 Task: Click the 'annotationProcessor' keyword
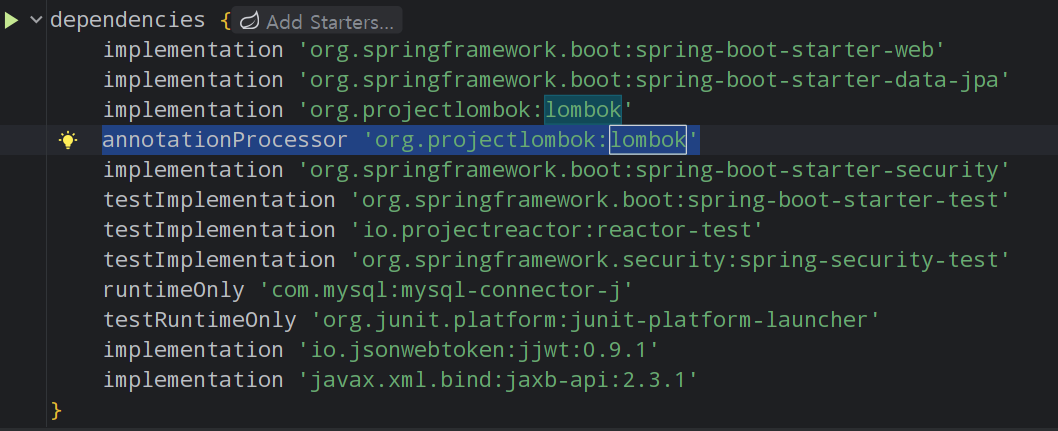click(x=225, y=140)
